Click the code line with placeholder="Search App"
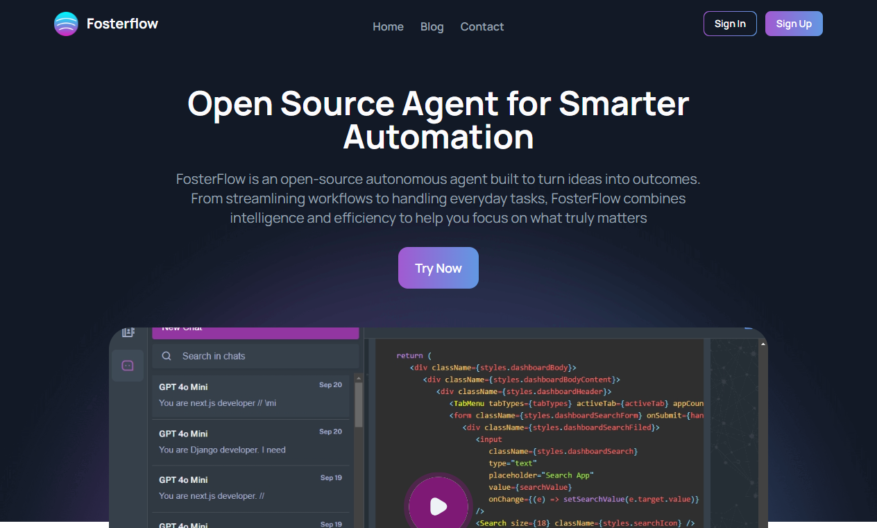This screenshot has width=877, height=528. [x=541, y=475]
